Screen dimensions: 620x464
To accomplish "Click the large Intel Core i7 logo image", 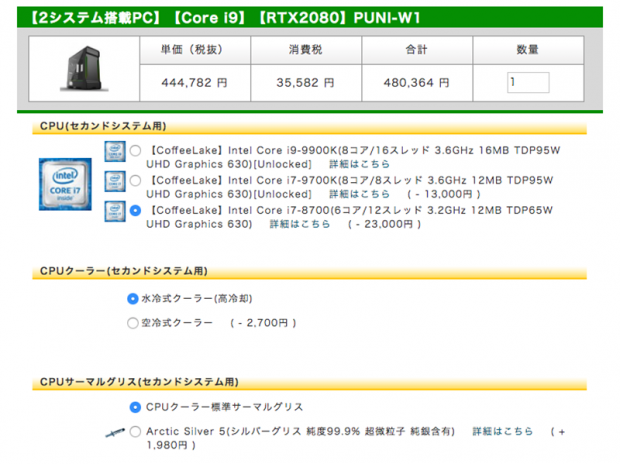I will (x=65, y=184).
